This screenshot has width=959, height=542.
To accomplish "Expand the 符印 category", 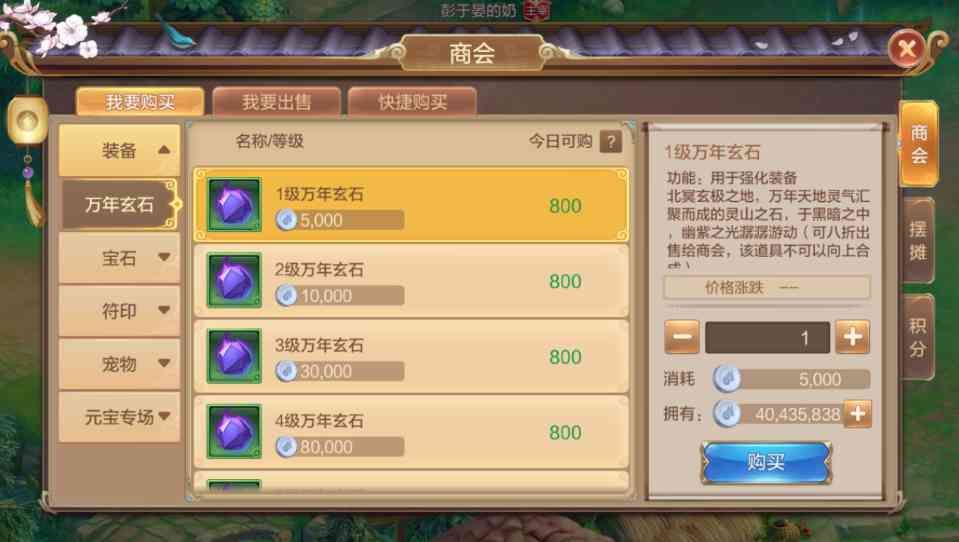I will [x=120, y=311].
